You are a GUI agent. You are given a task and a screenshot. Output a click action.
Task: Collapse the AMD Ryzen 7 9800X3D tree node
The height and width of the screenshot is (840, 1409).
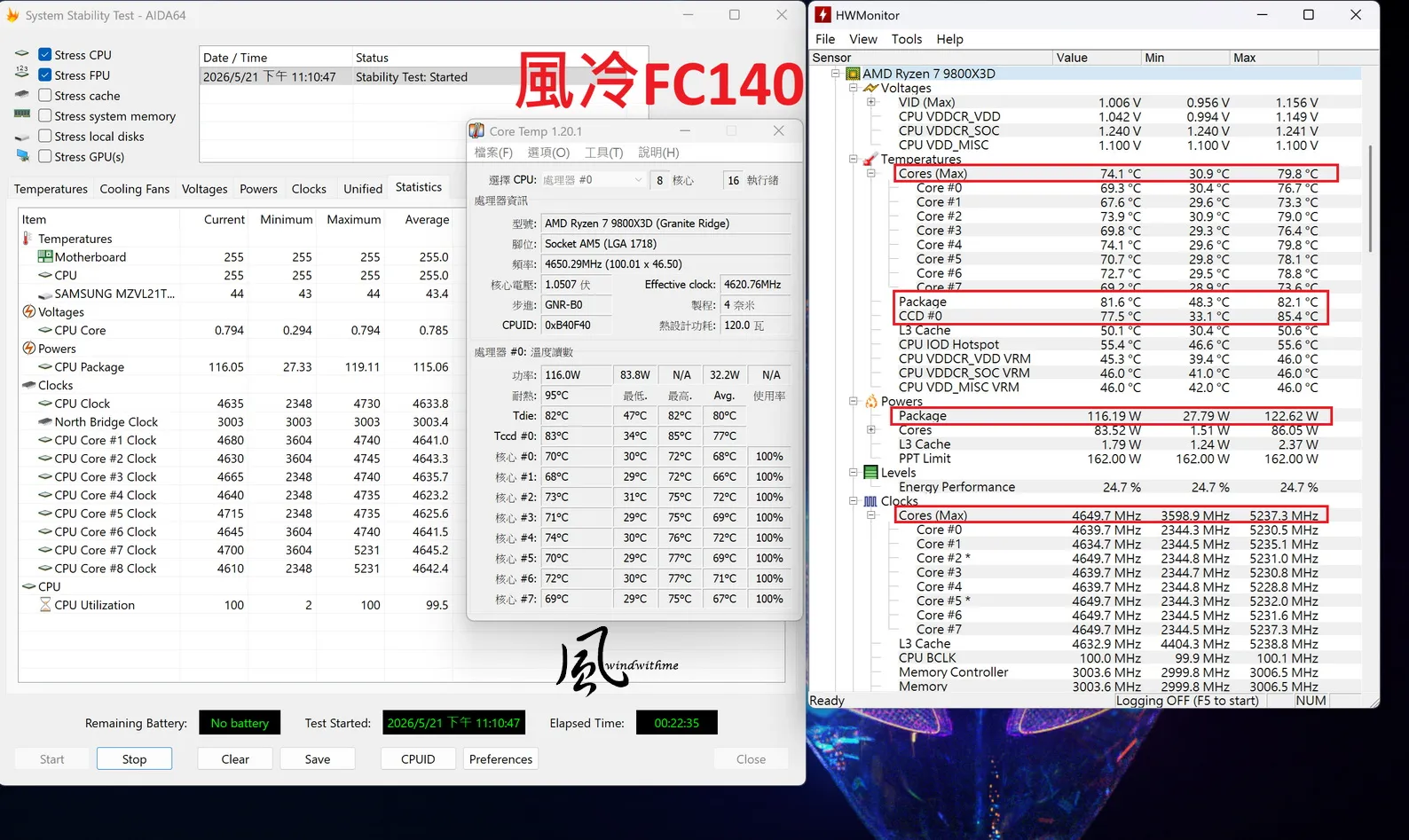835,74
